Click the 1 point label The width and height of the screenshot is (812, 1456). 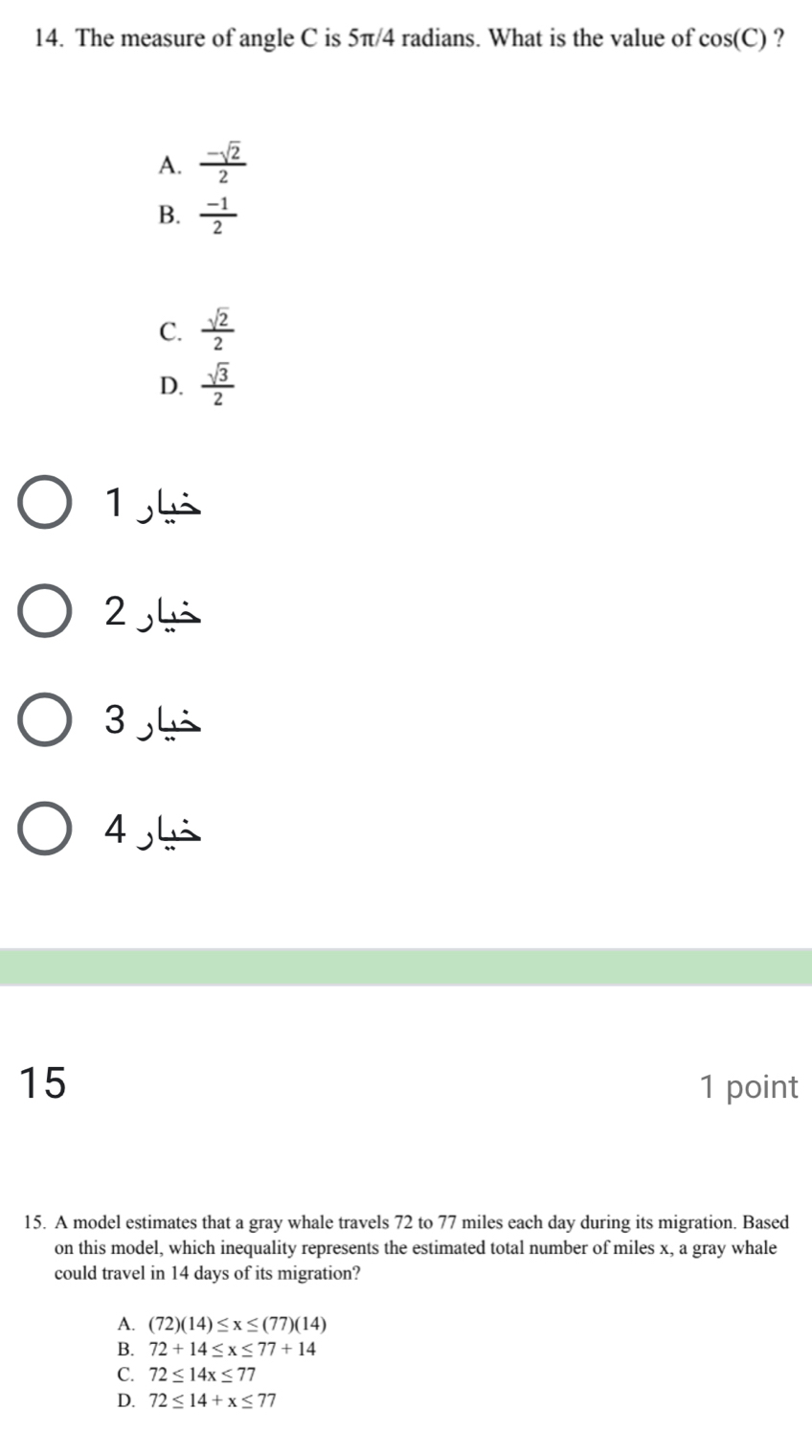pyautogui.click(x=748, y=1087)
